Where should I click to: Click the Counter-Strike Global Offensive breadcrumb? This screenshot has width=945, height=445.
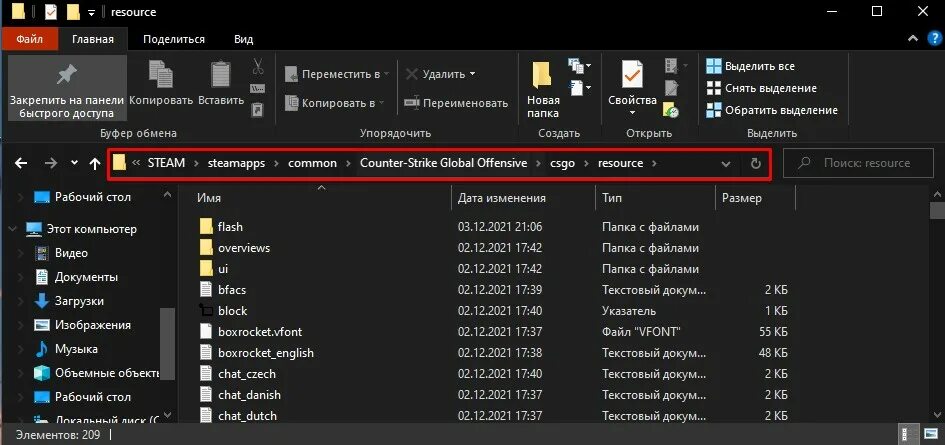click(x=444, y=163)
